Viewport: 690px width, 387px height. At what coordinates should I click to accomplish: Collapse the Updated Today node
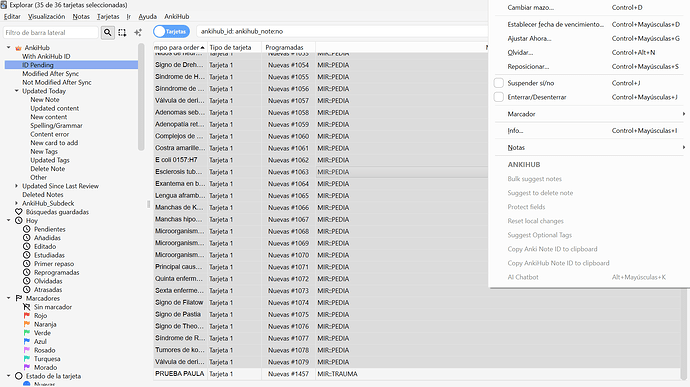tap(17, 91)
